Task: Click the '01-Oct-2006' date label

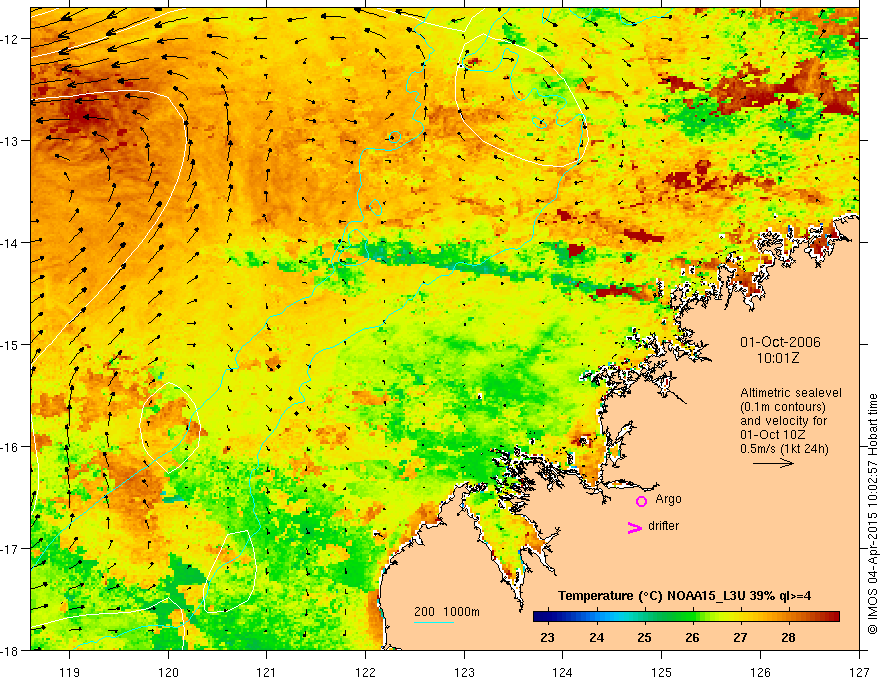Action: point(780,342)
